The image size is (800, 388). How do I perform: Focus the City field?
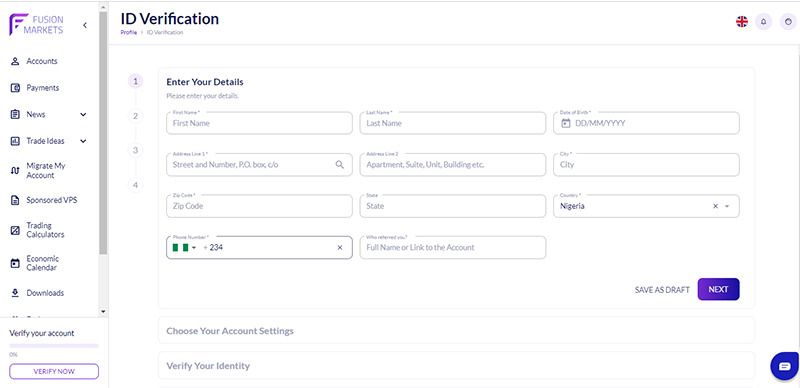click(646, 164)
